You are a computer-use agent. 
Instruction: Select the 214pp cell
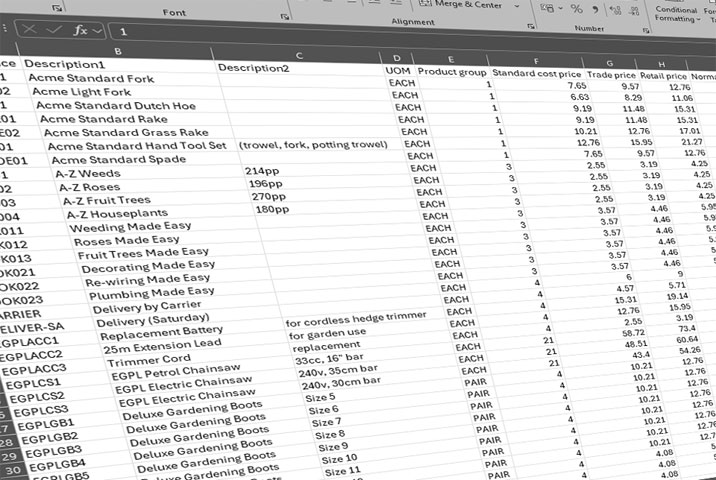click(262, 171)
